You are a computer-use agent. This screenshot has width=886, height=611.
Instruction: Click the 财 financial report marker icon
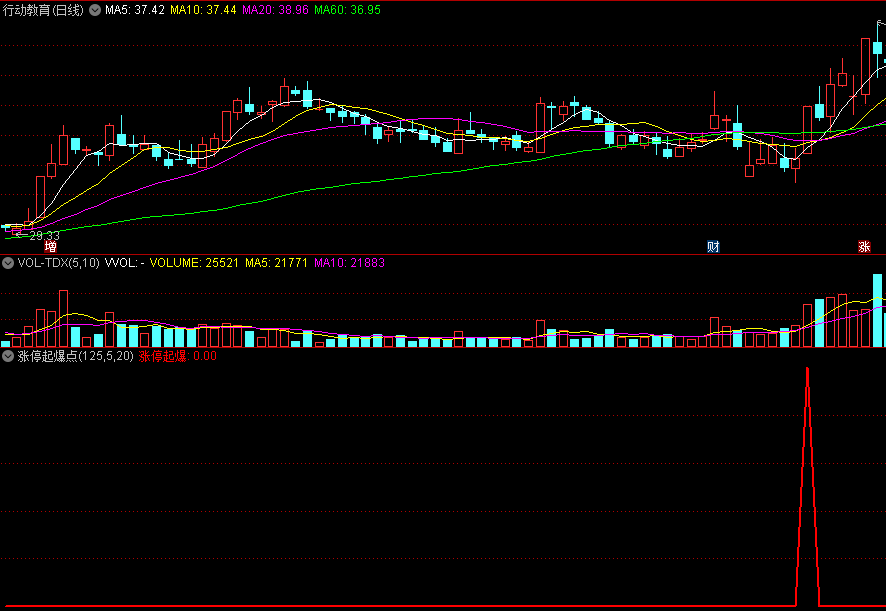[713, 246]
